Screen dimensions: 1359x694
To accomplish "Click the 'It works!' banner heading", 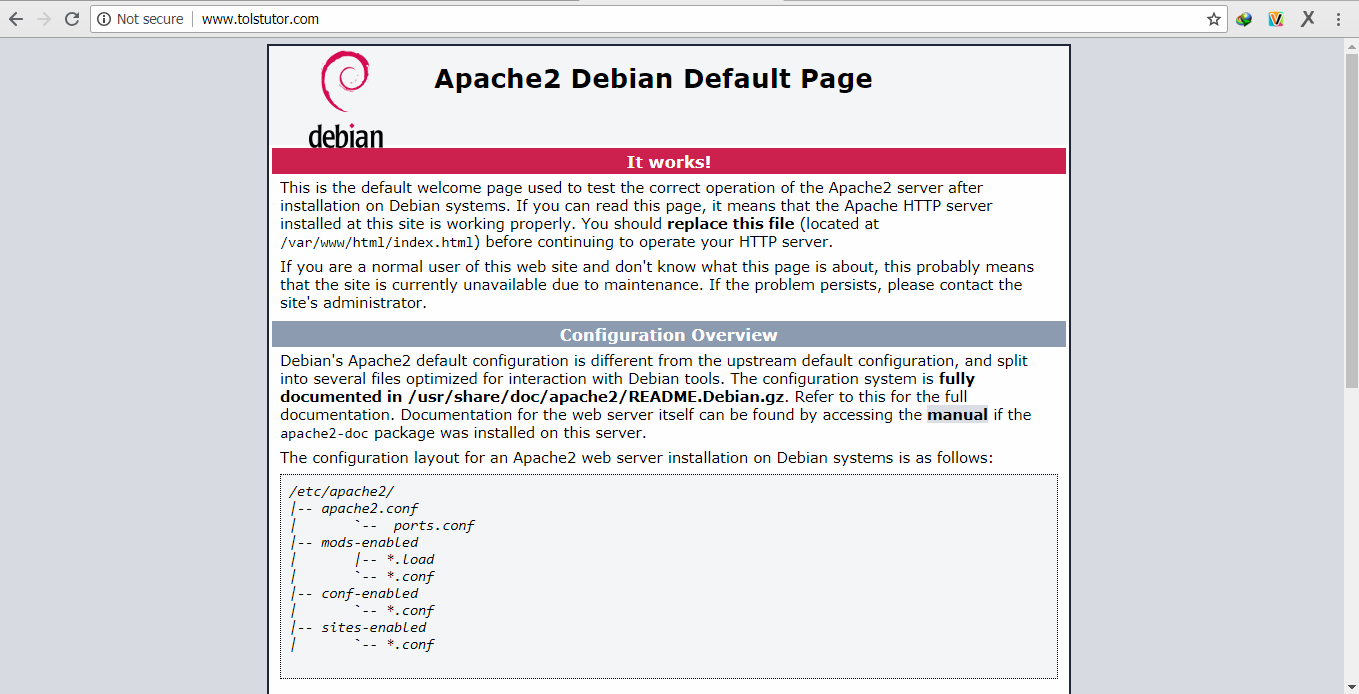I will [x=668, y=162].
